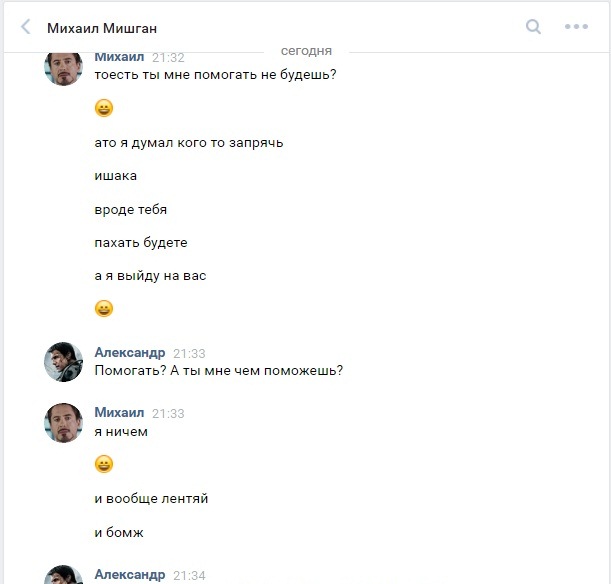Open sender name Михаил at 21:33

(x=119, y=413)
